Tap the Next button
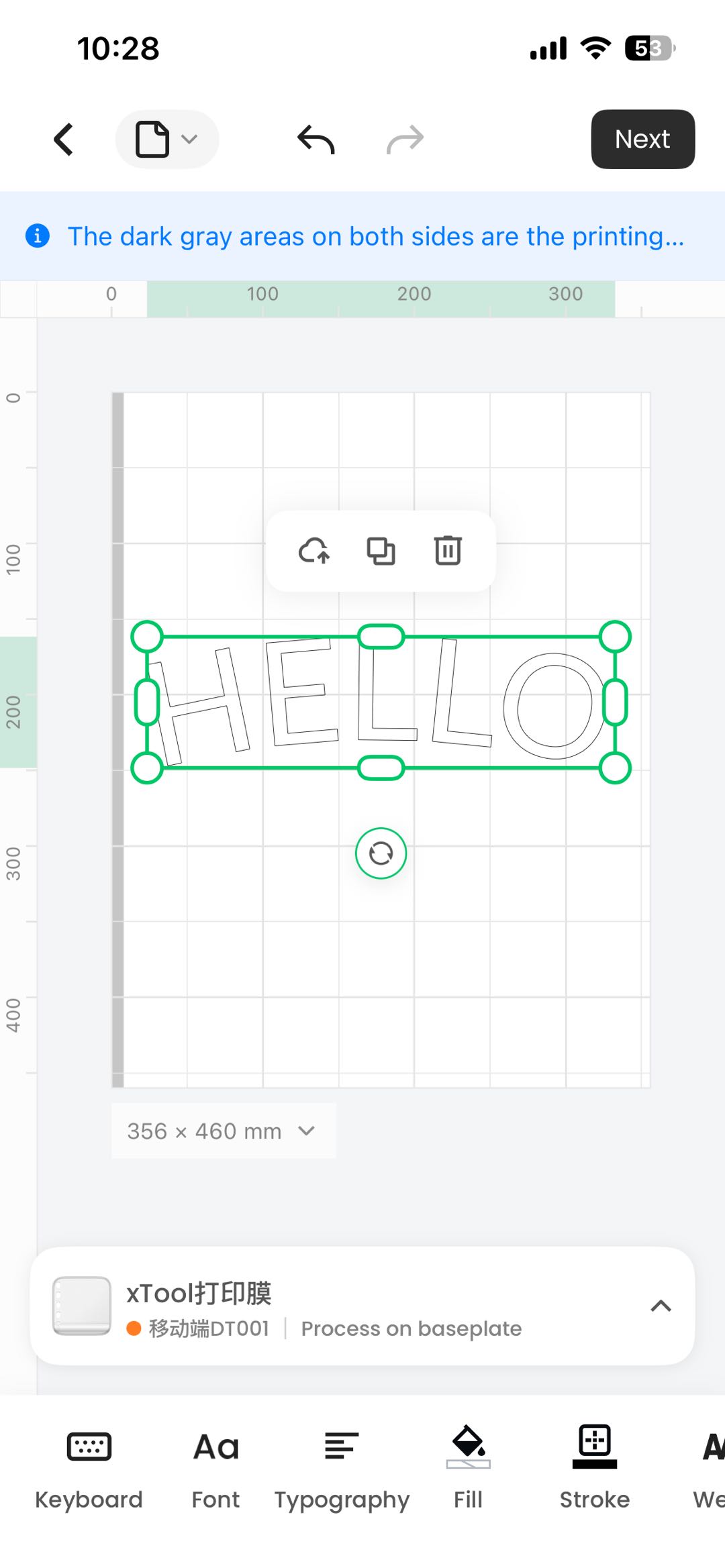 pos(642,140)
